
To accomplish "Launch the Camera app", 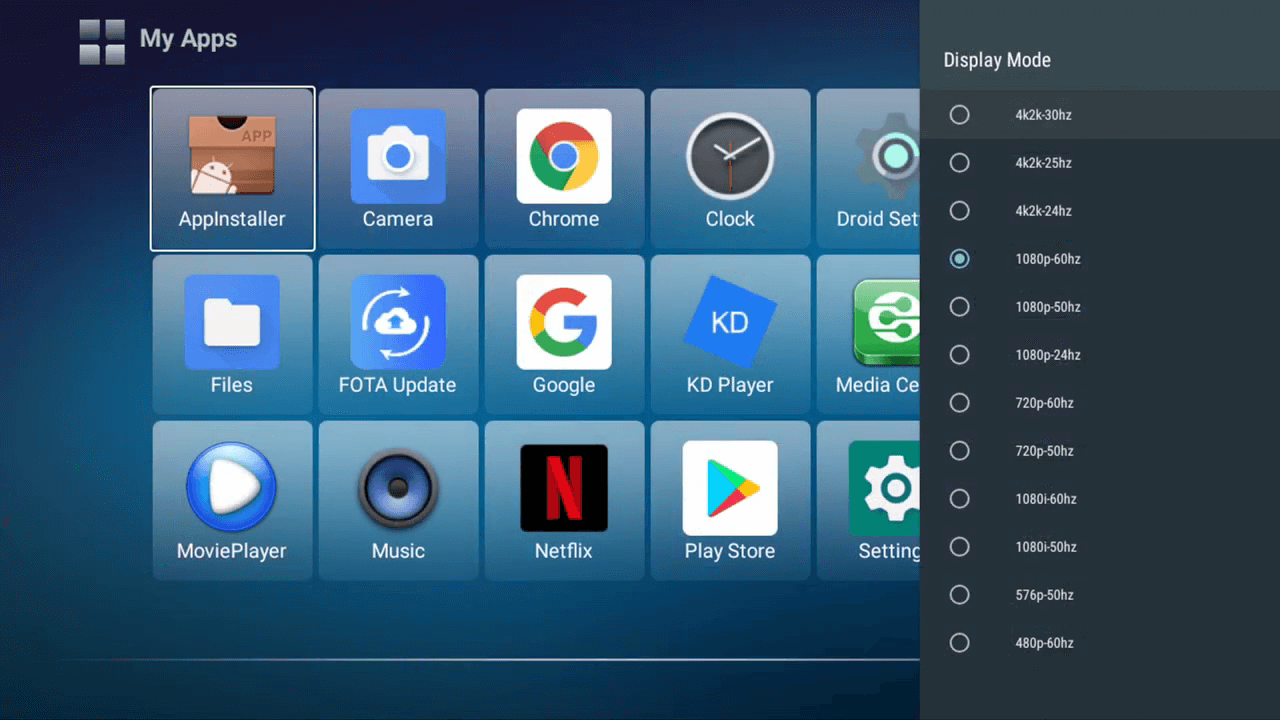I will [398, 168].
